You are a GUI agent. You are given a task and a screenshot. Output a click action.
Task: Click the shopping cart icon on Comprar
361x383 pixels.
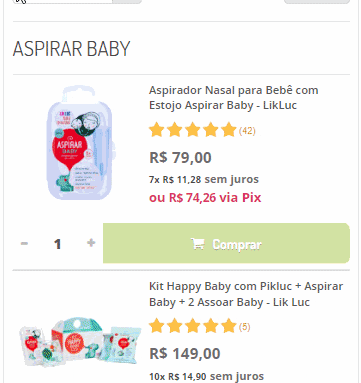click(197, 244)
